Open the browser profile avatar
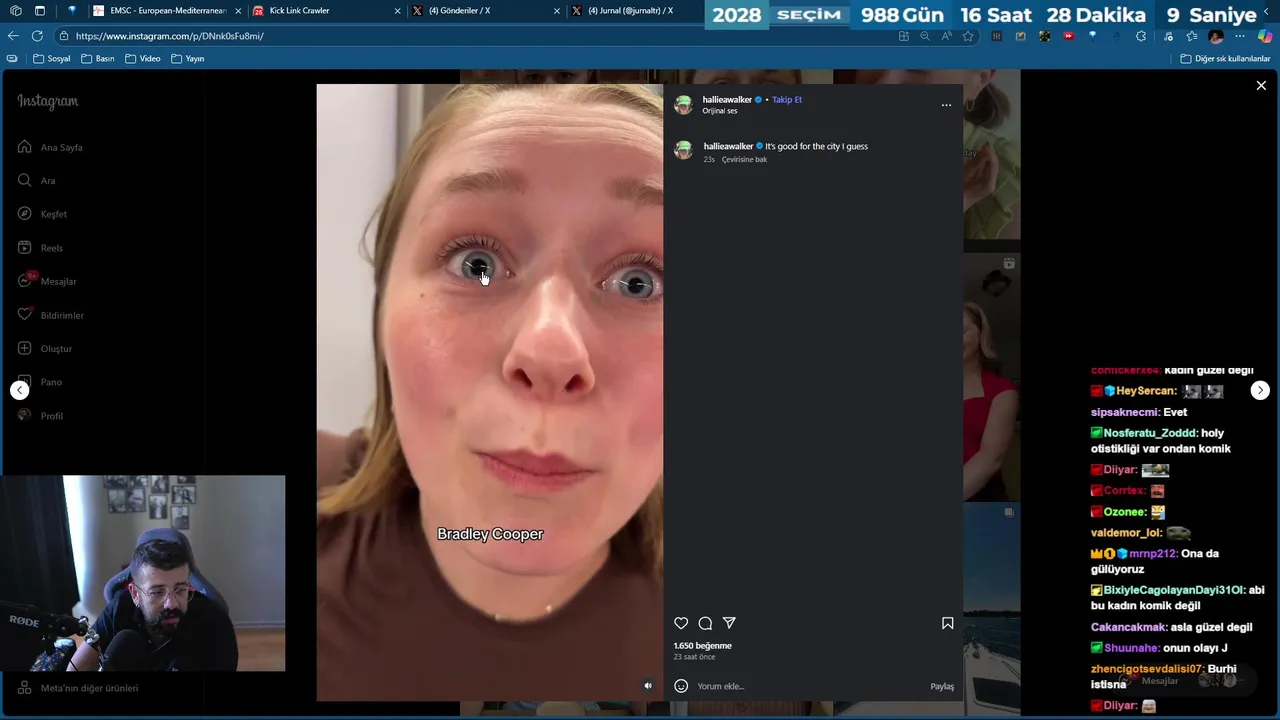1280x720 pixels. 1216,36
